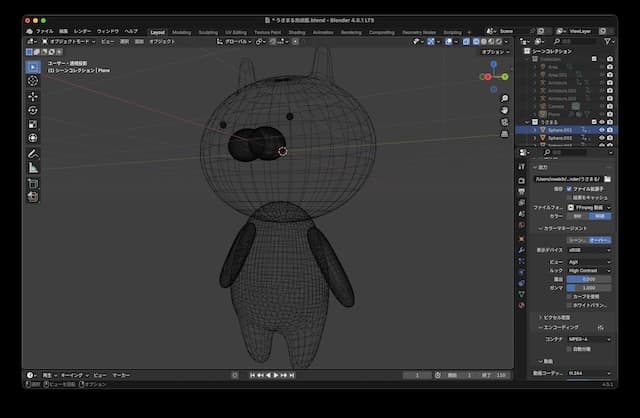This screenshot has width=640, height=418.
Task: Switch to the Modeling workspace tab
Action: point(182,32)
